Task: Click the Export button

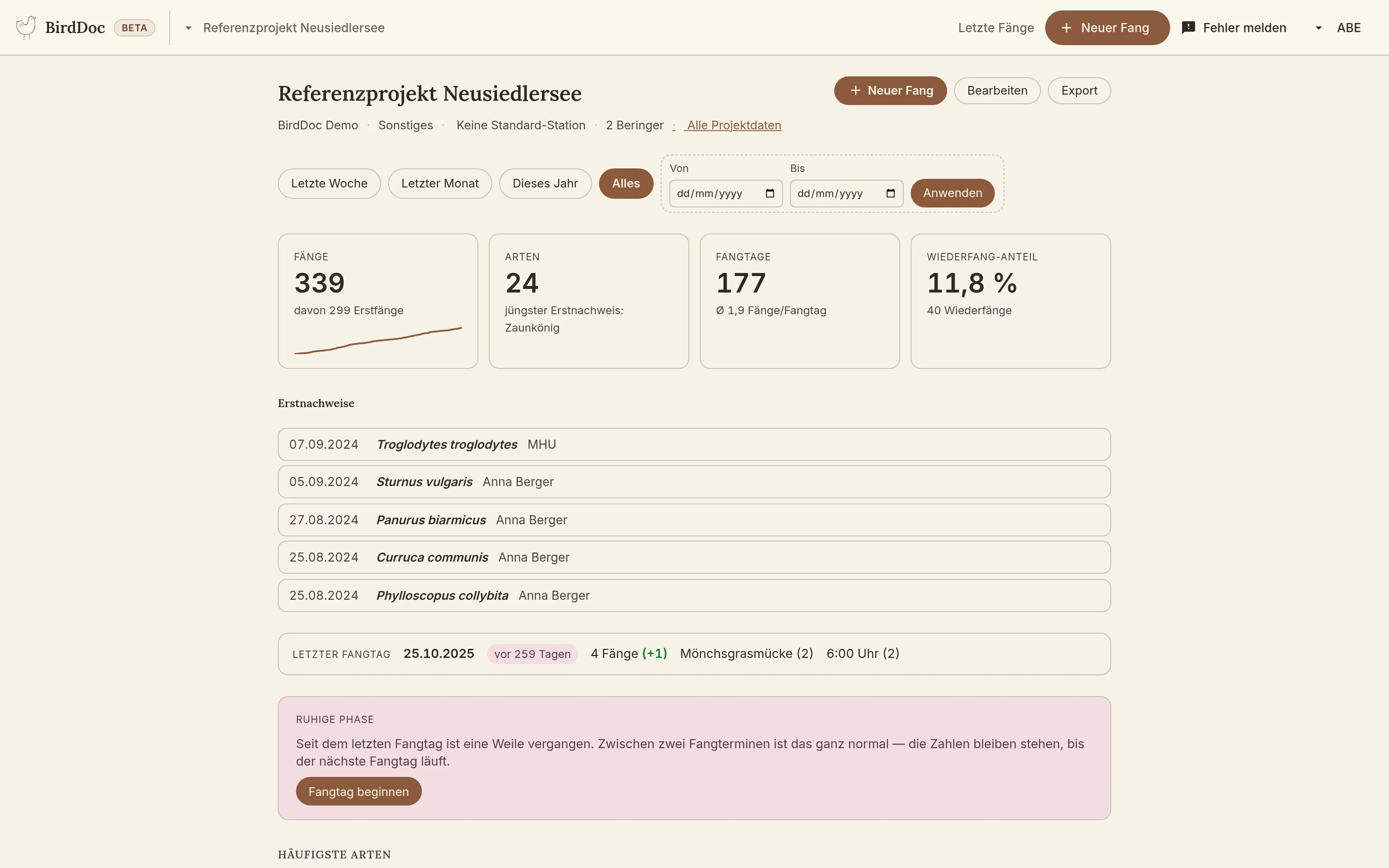Action: tap(1079, 91)
